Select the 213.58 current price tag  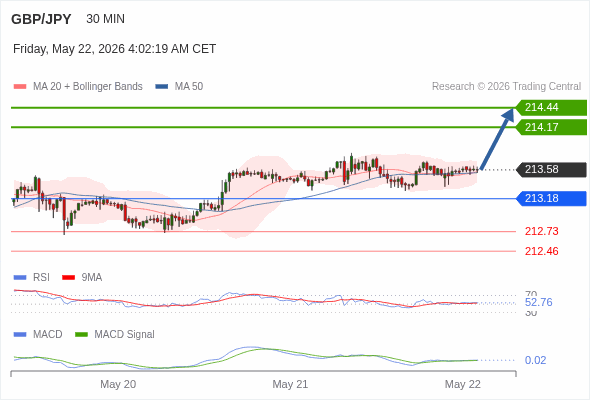[x=551, y=170]
